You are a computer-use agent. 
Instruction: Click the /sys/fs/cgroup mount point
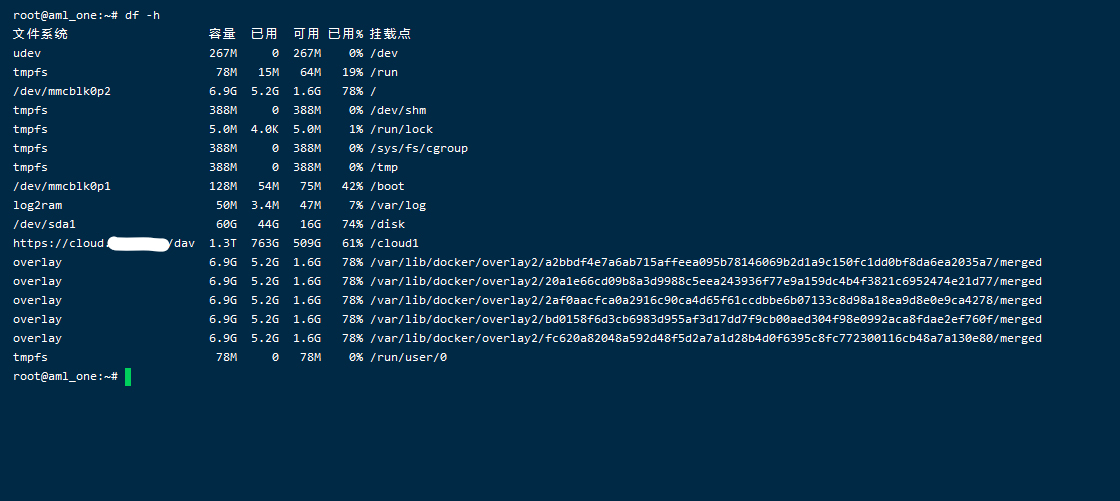click(x=418, y=148)
